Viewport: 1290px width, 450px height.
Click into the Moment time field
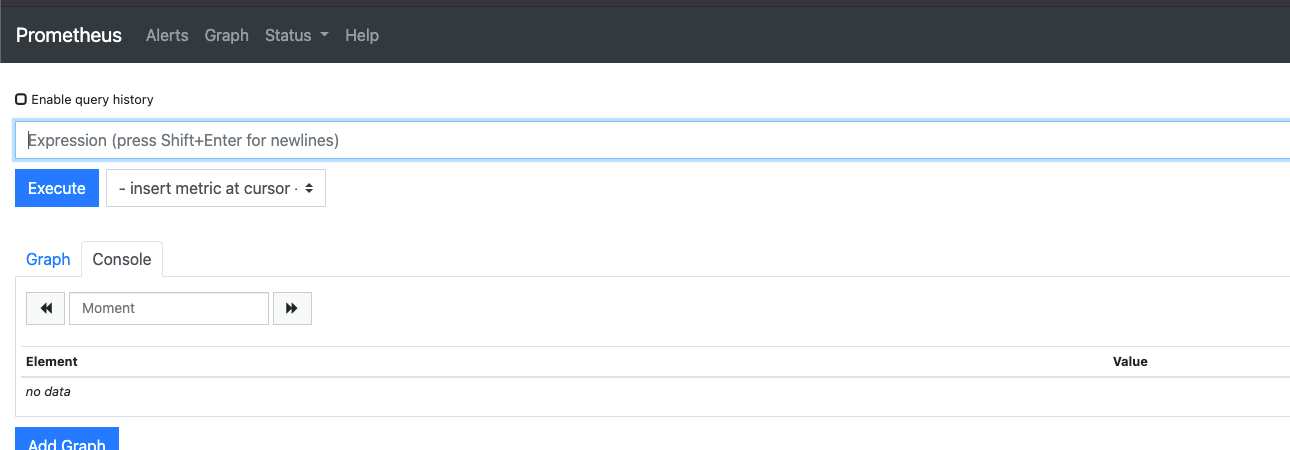click(x=169, y=308)
